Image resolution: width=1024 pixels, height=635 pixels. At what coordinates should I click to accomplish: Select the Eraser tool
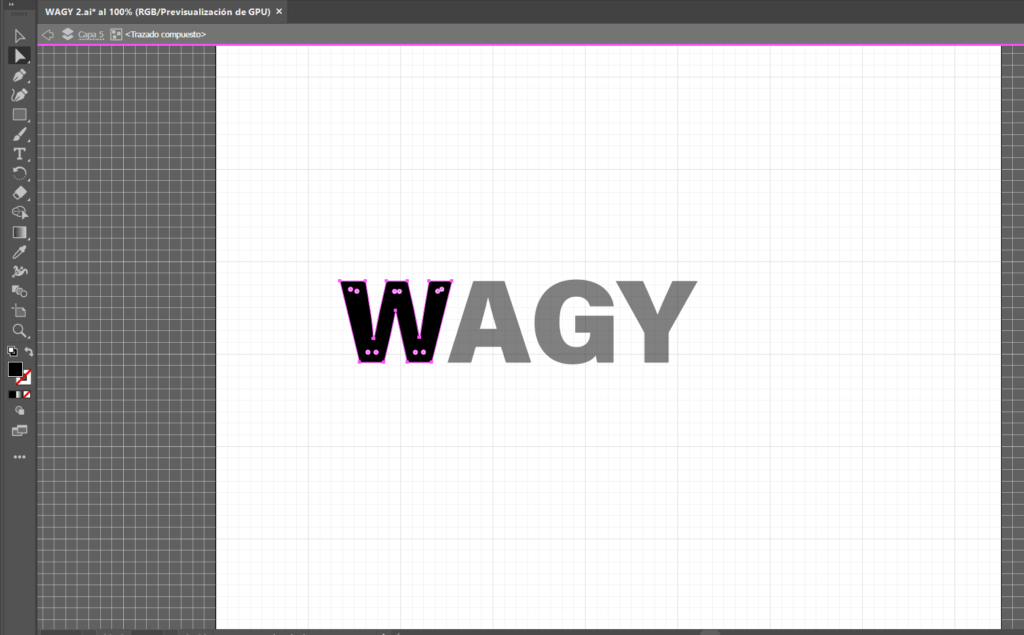[x=19, y=193]
